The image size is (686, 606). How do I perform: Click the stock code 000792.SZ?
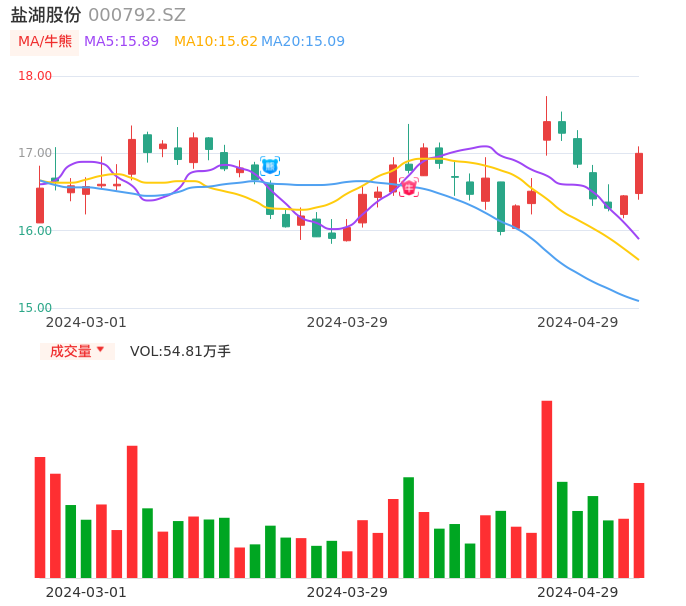[x=137, y=15]
